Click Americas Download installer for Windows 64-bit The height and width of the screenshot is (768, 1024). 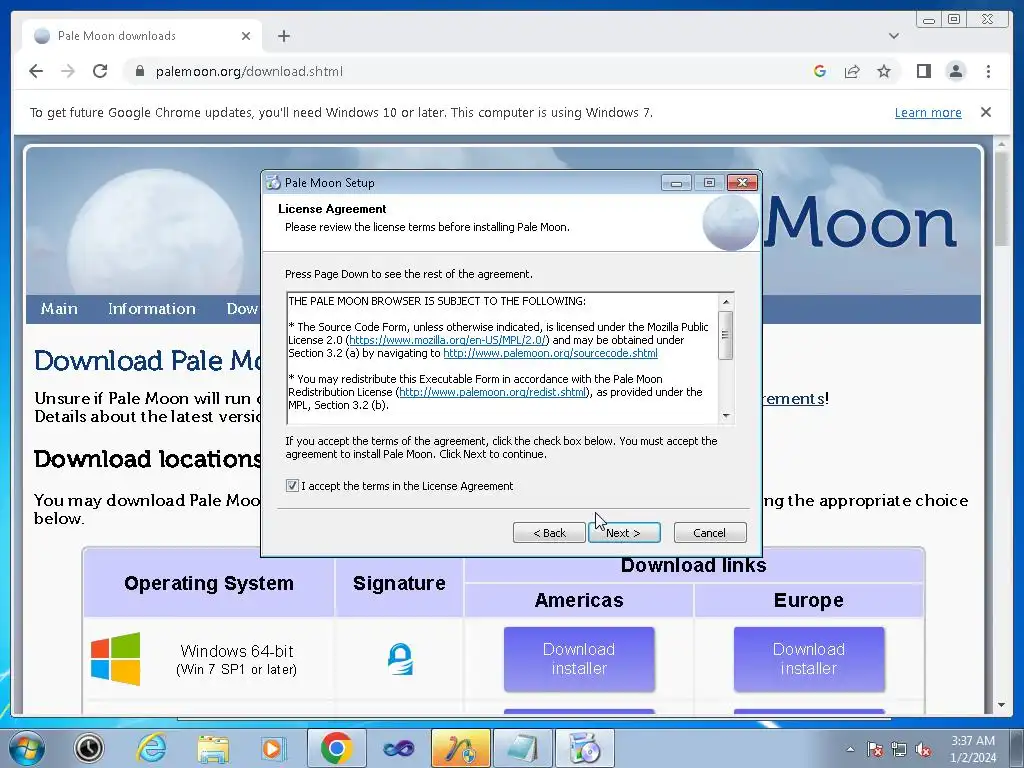pyautogui.click(x=579, y=659)
